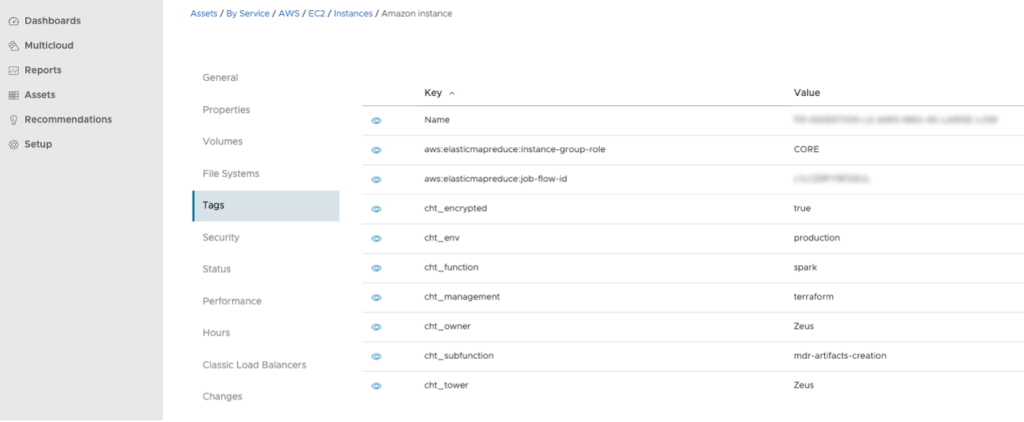The width and height of the screenshot is (1024, 422).
Task: Sort by Key column arrow
Action: (452, 93)
